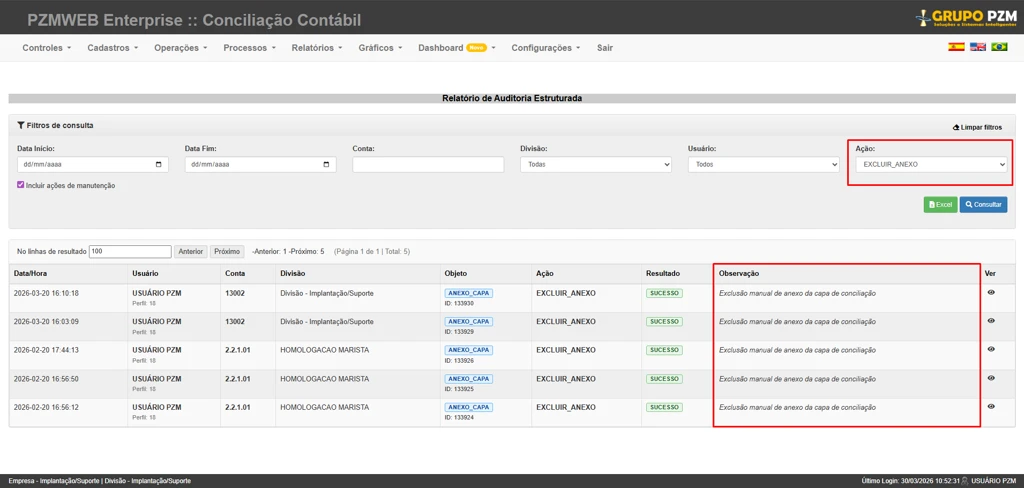The width and height of the screenshot is (1024, 488).
Task: Click the Consultar button
Action: point(983,204)
